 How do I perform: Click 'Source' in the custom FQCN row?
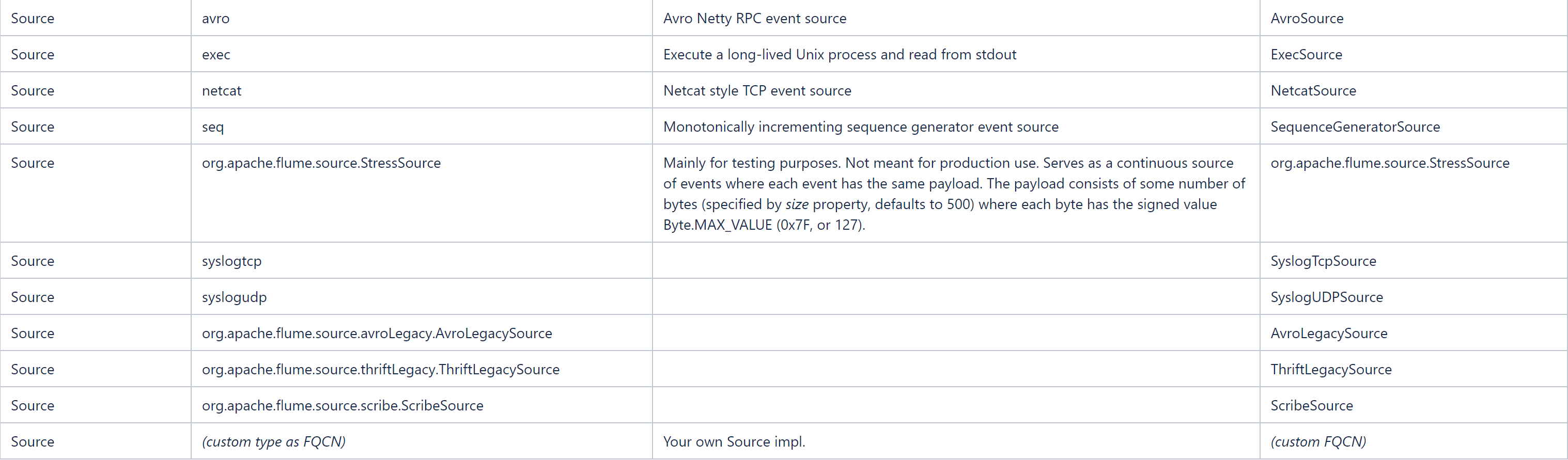point(33,442)
